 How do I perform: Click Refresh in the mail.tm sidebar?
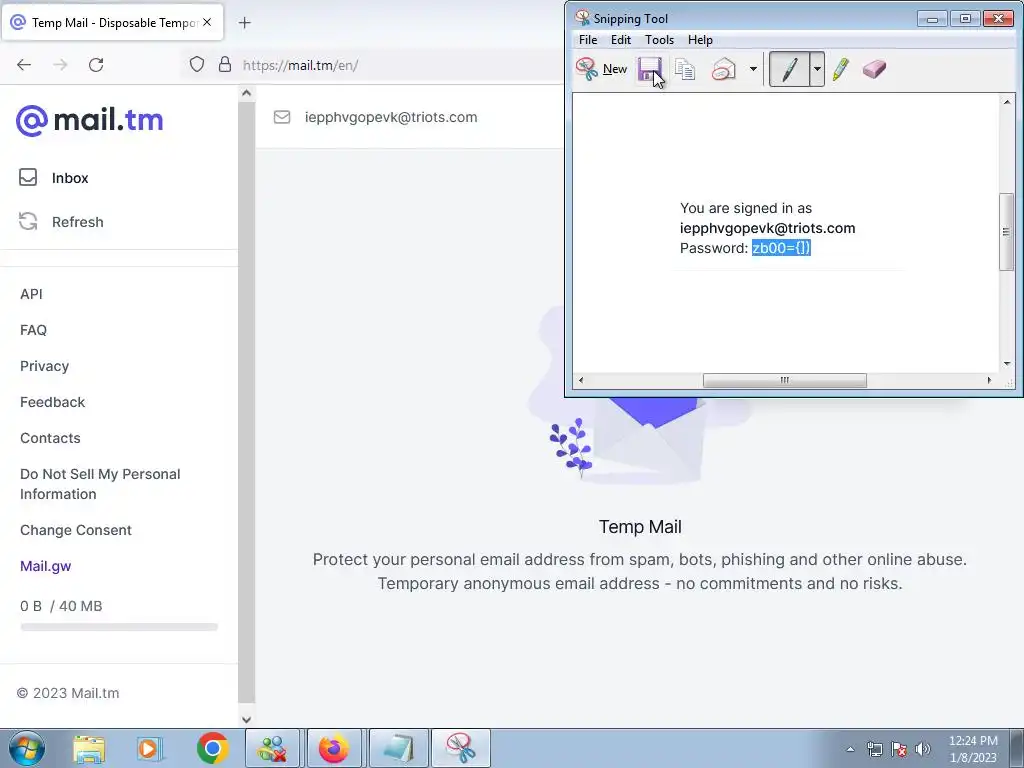78,222
